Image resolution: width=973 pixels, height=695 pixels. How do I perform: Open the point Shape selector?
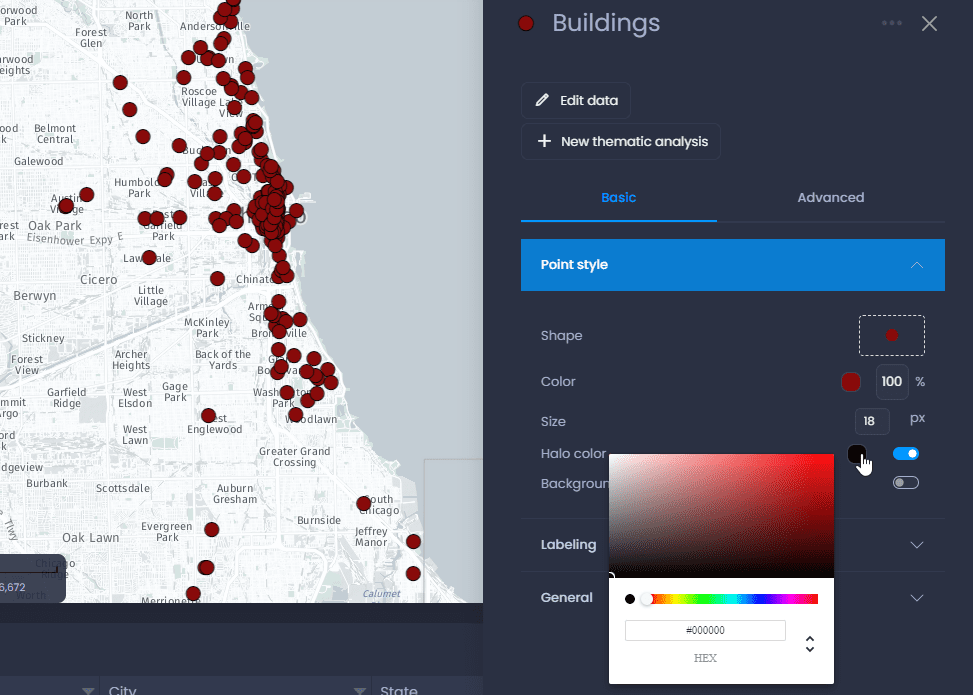coord(892,336)
